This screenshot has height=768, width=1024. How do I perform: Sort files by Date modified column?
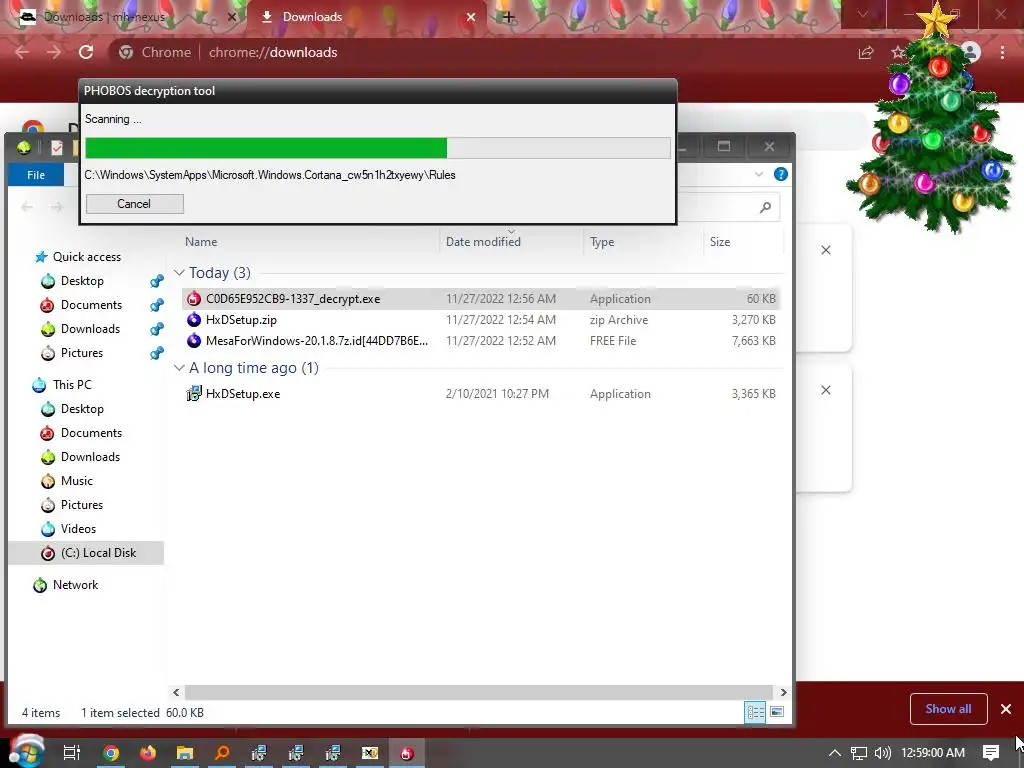483,242
